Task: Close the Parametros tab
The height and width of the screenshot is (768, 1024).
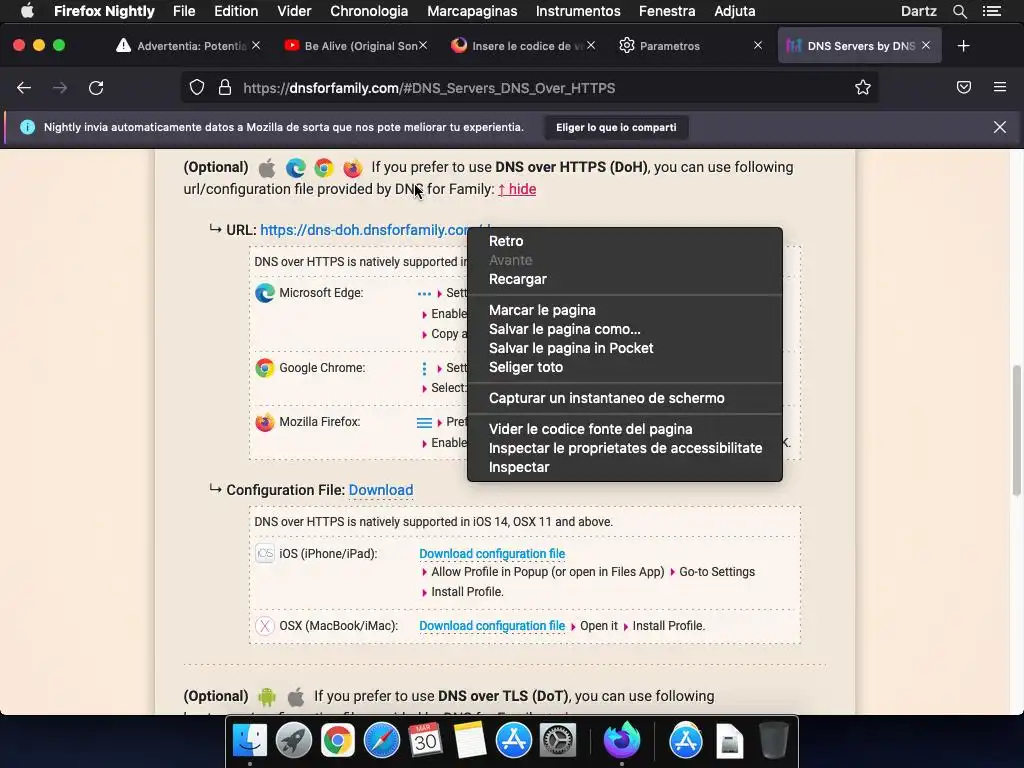Action: pos(758,46)
